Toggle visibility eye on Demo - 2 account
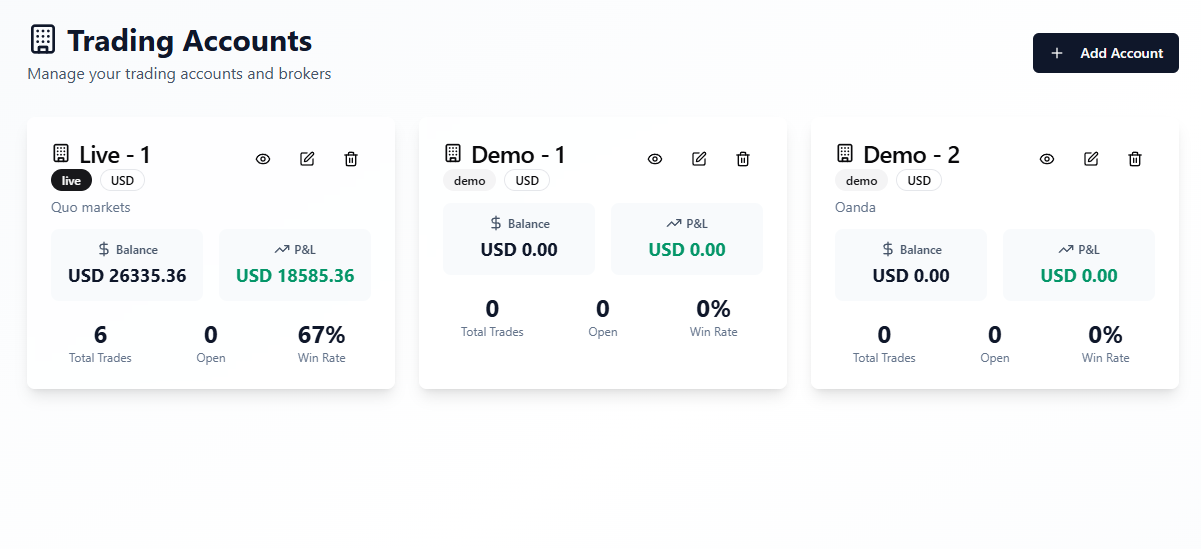The width and height of the screenshot is (1201, 549). [x=1047, y=159]
